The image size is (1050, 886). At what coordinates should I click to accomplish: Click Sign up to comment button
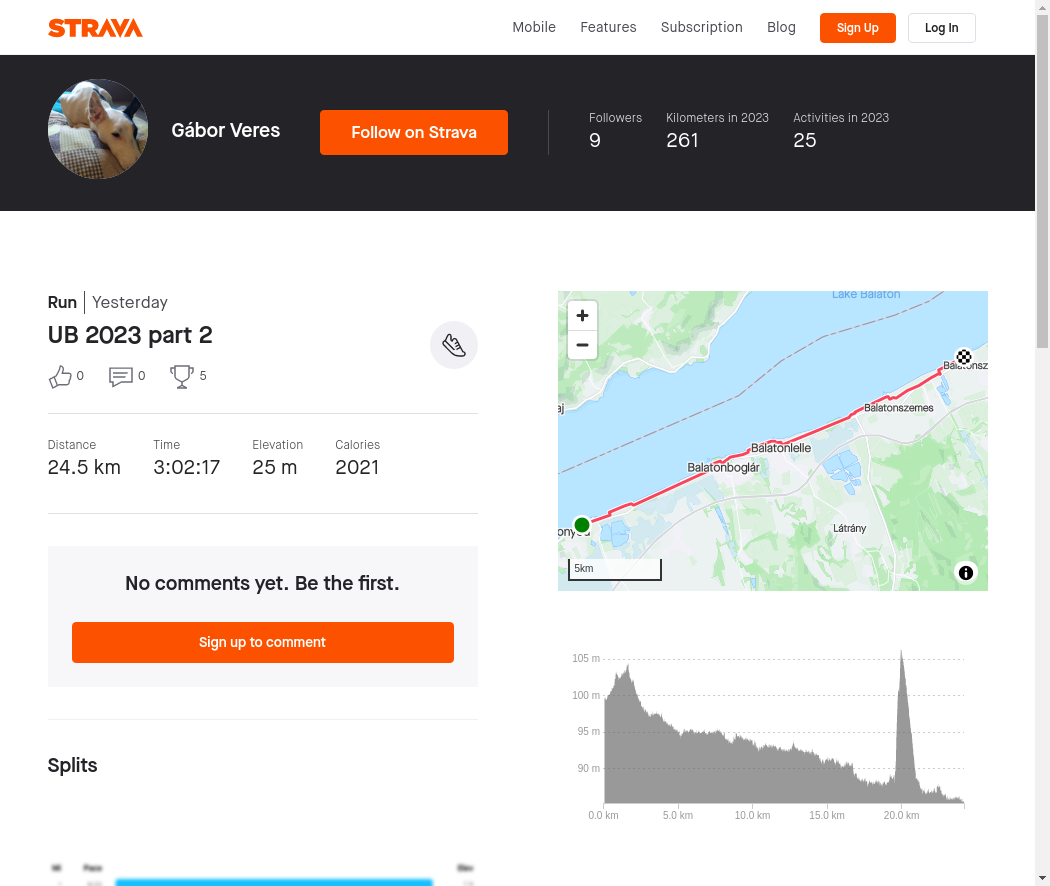pyautogui.click(x=262, y=642)
